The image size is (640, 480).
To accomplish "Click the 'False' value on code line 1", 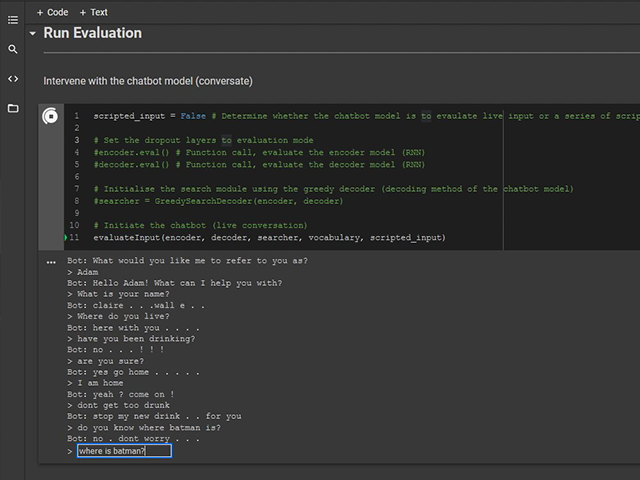I will 194,116.
